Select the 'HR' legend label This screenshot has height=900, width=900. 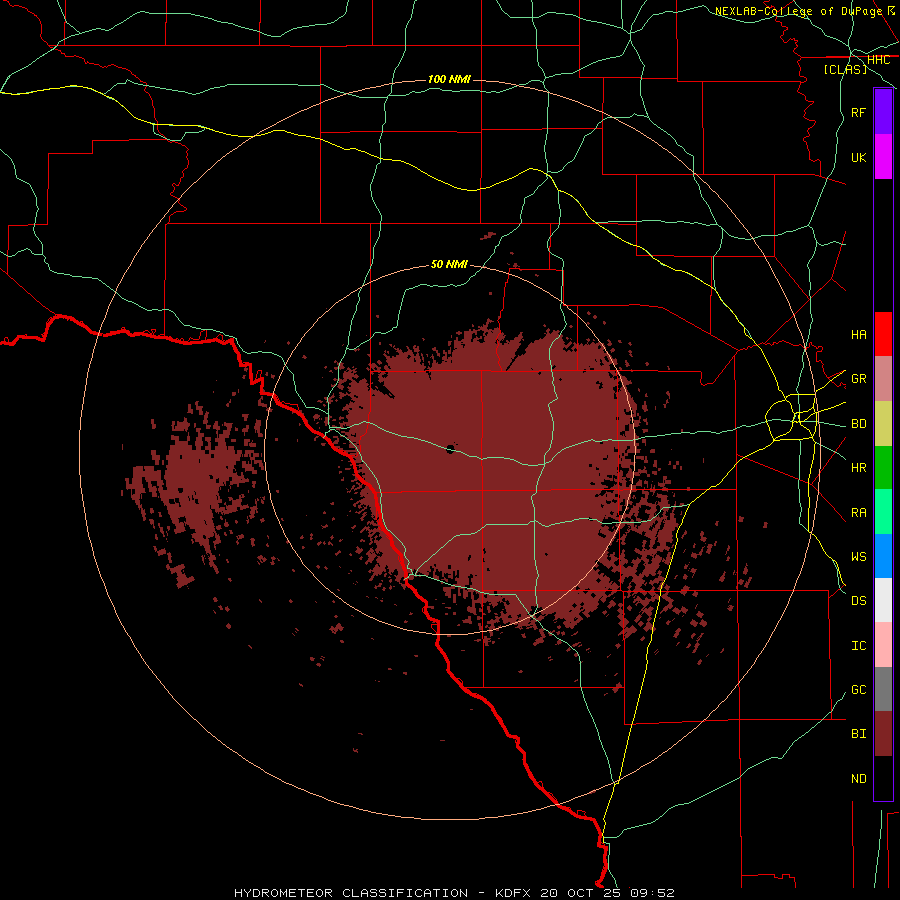pos(858,468)
